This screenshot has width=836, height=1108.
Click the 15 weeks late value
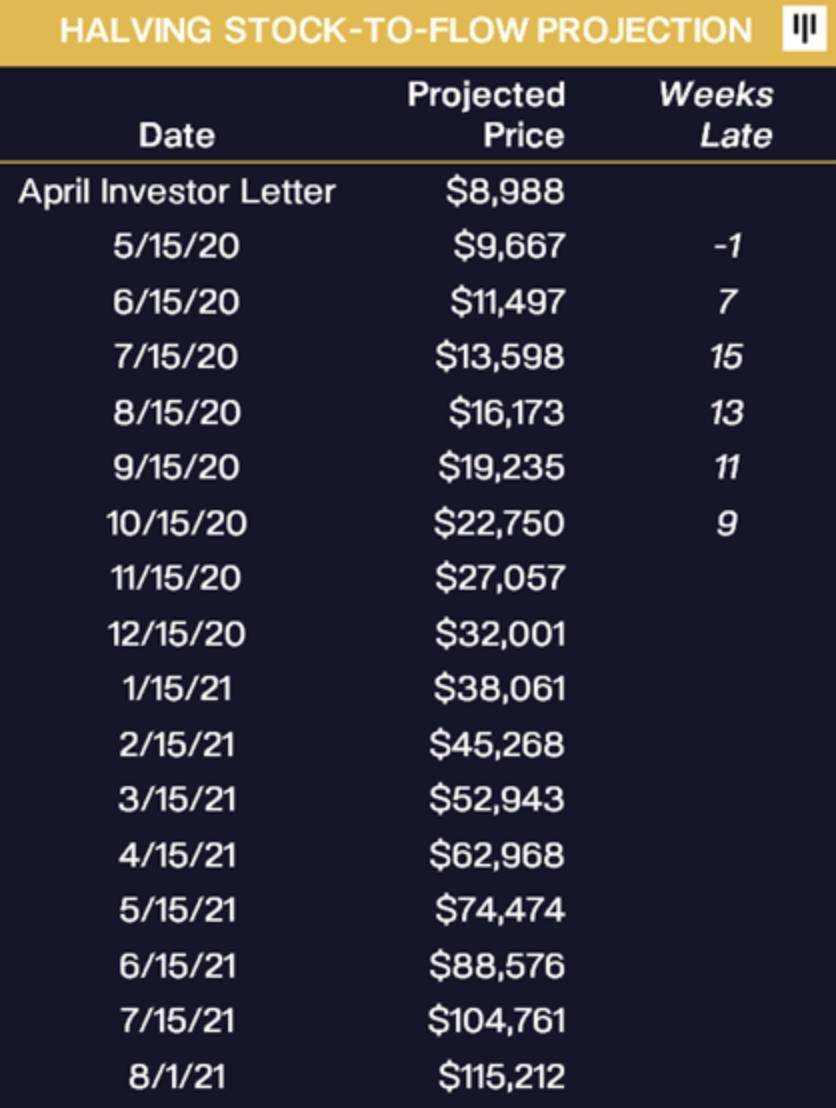(727, 356)
